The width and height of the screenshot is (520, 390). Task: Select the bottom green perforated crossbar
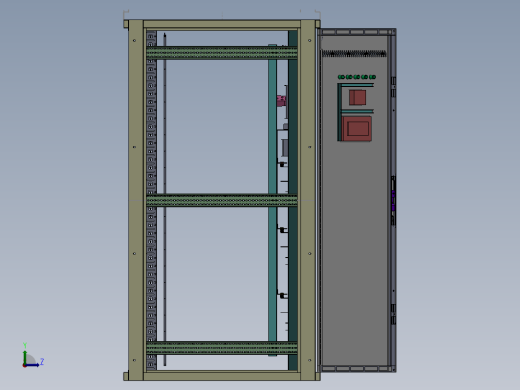pyautogui.click(x=222, y=348)
